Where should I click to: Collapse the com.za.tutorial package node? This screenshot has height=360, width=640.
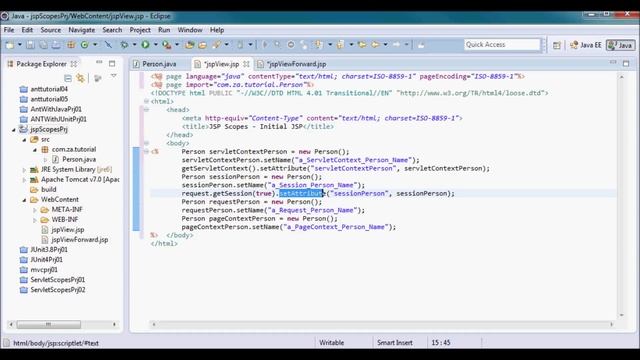(35, 150)
